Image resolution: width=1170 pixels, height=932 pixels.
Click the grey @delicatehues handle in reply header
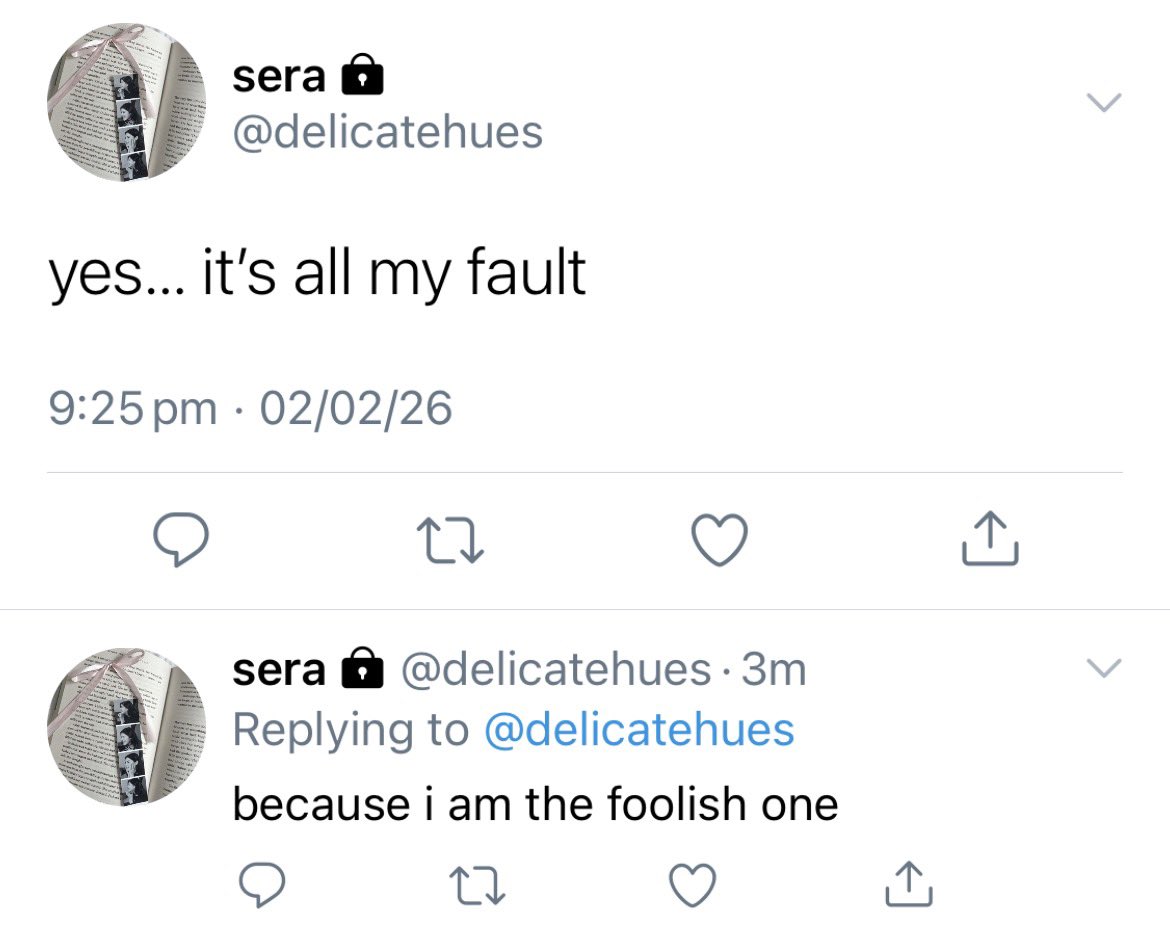pos(556,669)
